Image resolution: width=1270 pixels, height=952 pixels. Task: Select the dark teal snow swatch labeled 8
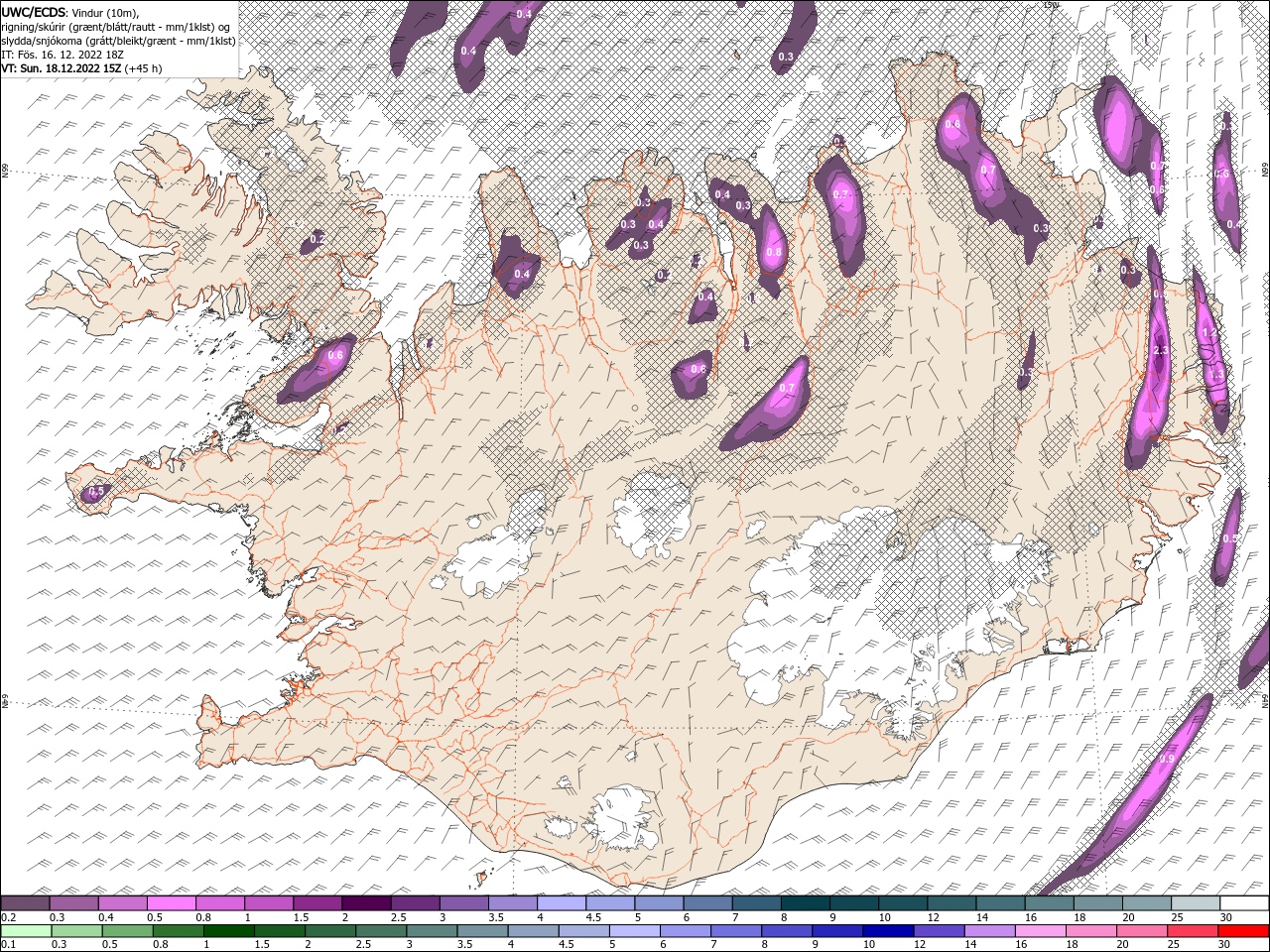(x=806, y=902)
